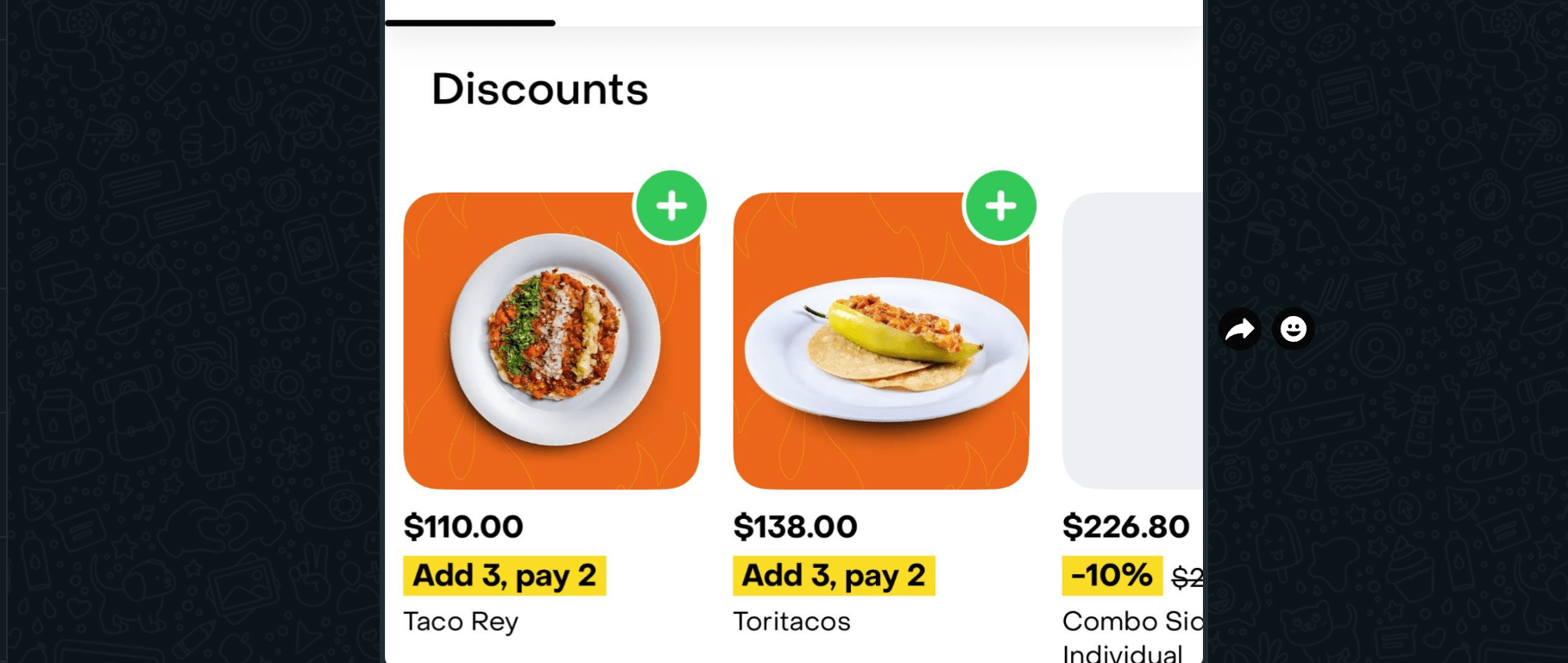Select Taco Rey's "Add 3, pay 2" badge
This screenshot has width=1568, height=663.
(x=504, y=576)
